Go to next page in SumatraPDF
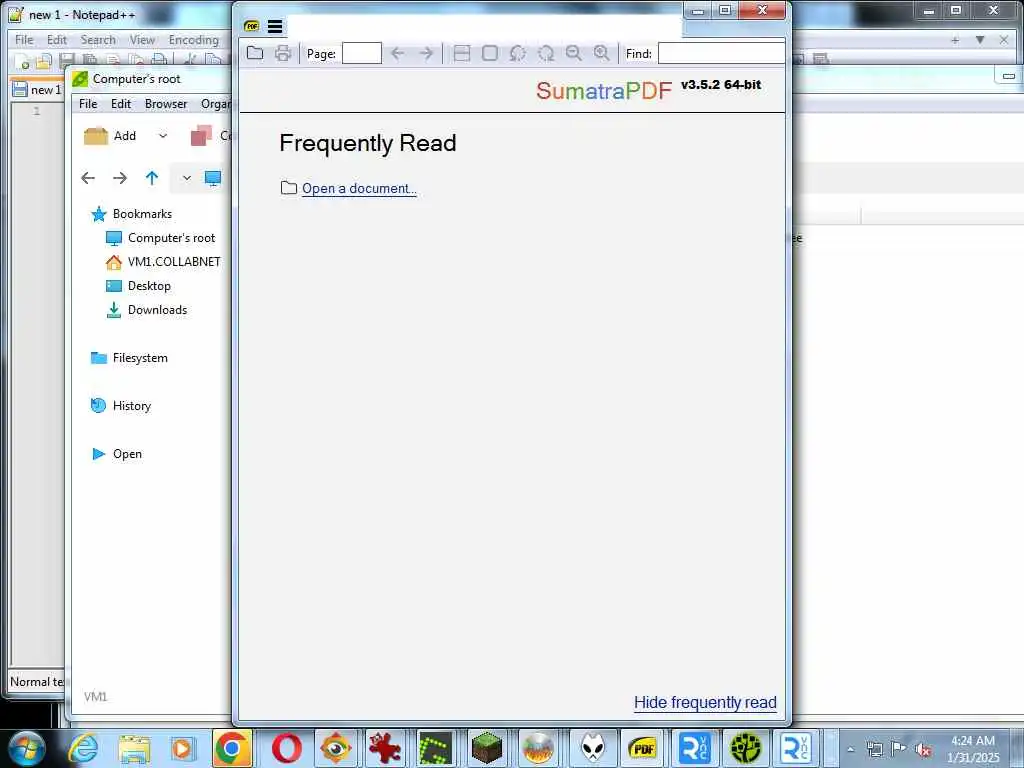Screen dimensions: 1024x768 click(x=426, y=54)
